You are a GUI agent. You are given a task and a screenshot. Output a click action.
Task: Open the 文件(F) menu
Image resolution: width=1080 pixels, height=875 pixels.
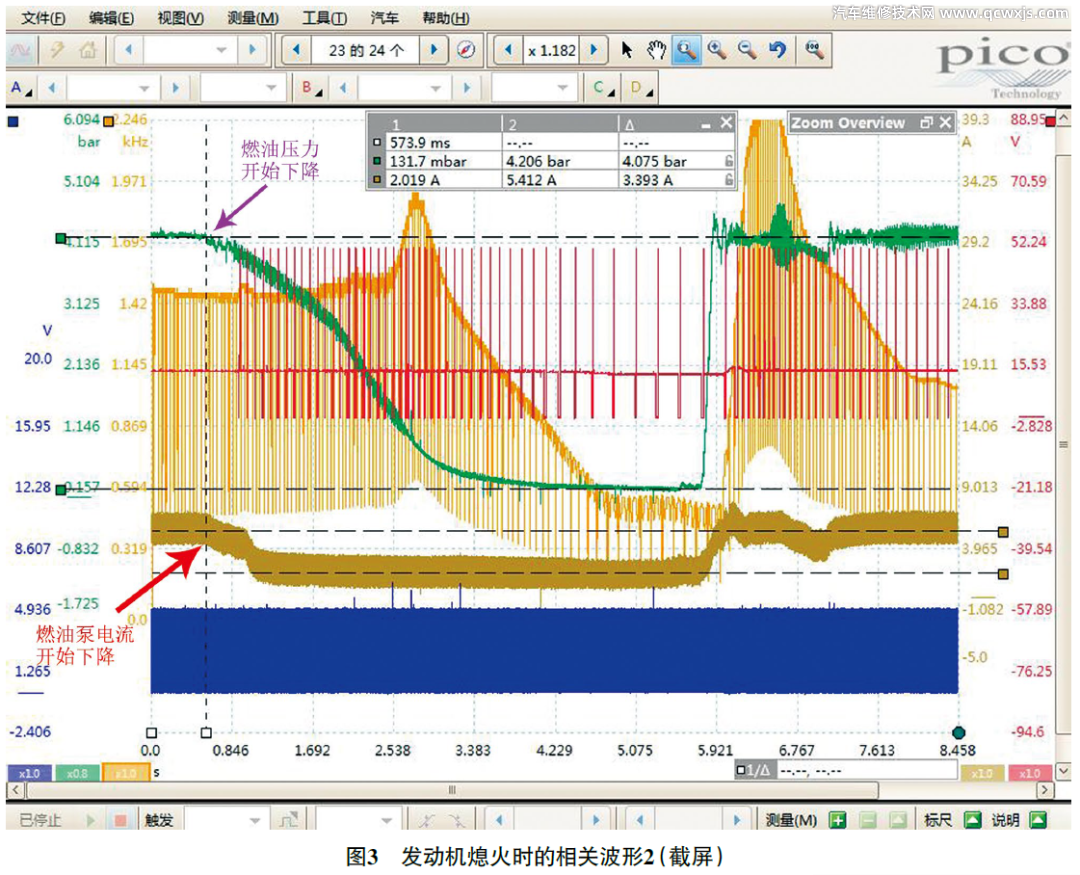point(43,18)
